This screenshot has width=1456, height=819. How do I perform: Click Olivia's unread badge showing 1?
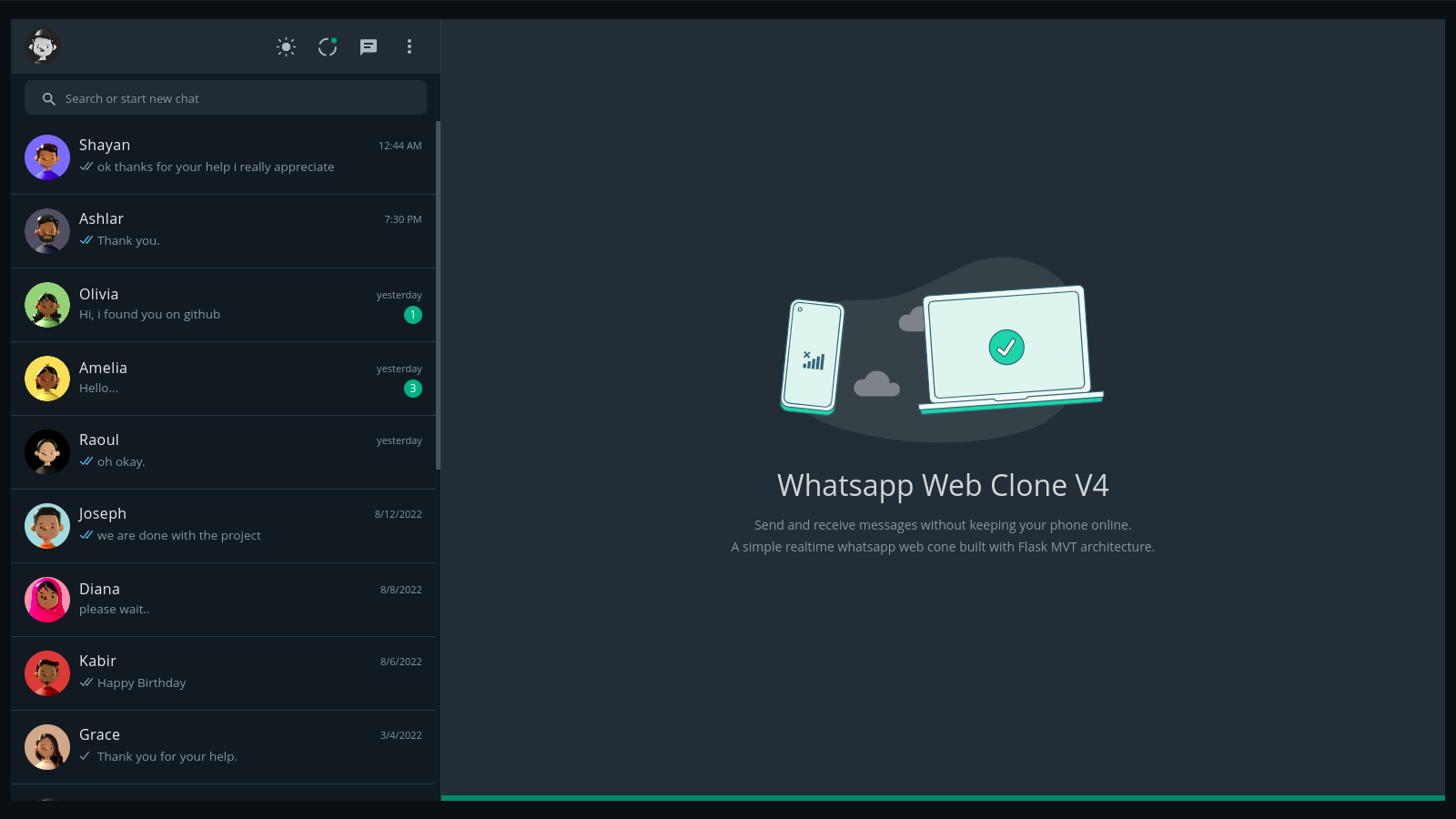point(413,315)
